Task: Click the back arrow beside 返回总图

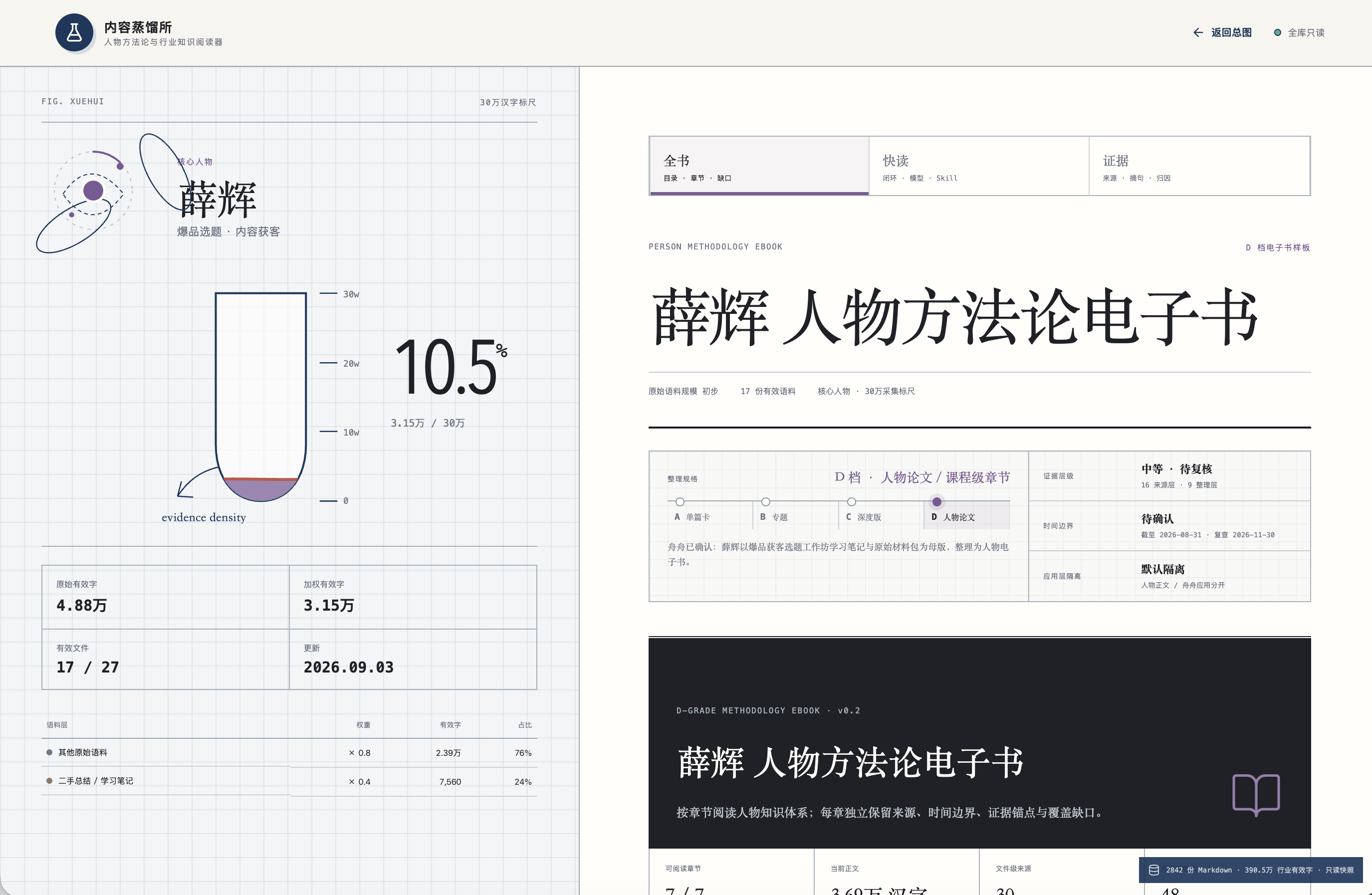Action: tap(1198, 32)
